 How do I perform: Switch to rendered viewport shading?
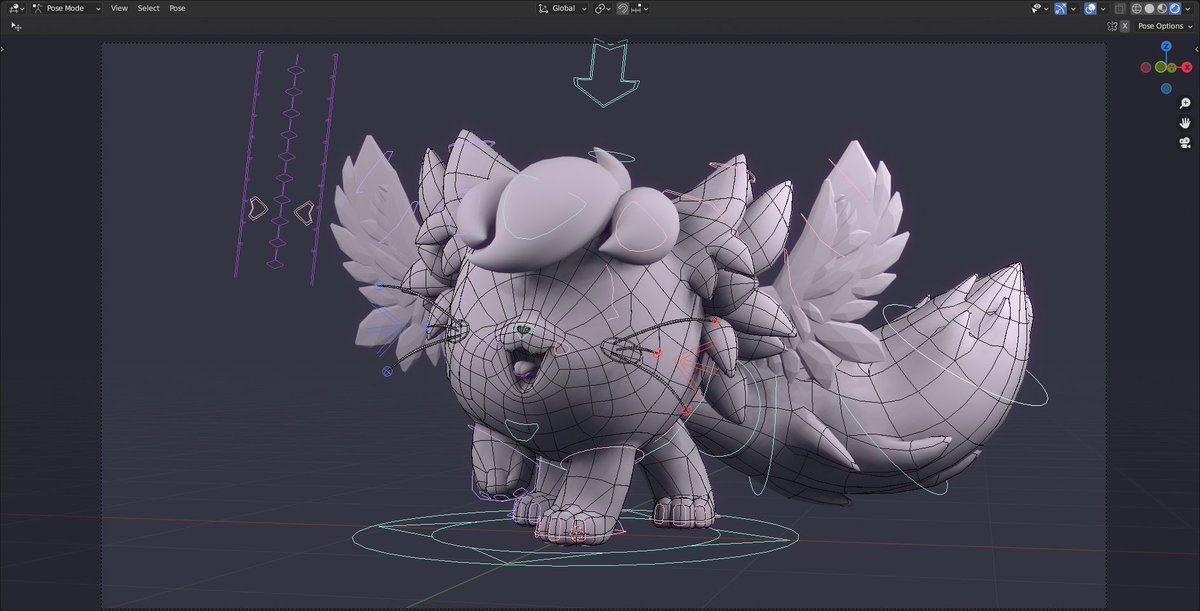pyautogui.click(x=1175, y=8)
